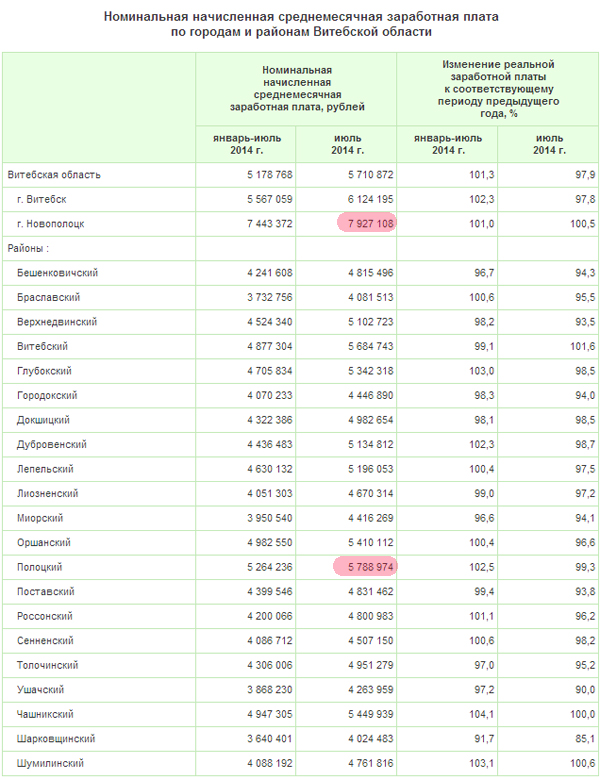Click the highlighted value 7 927 108
This screenshot has width=600, height=780.
click(x=366, y=223)
